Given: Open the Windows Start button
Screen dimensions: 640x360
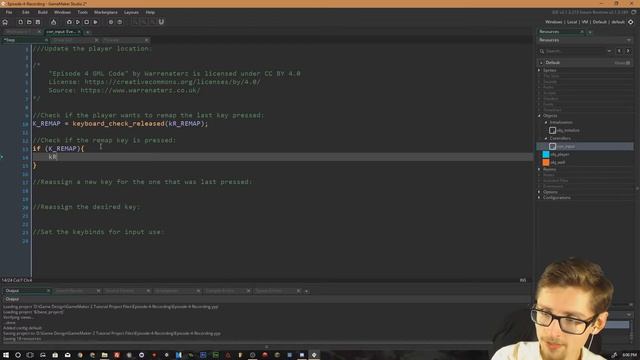Looking at the screenshot, I should [x=6, y=355].
